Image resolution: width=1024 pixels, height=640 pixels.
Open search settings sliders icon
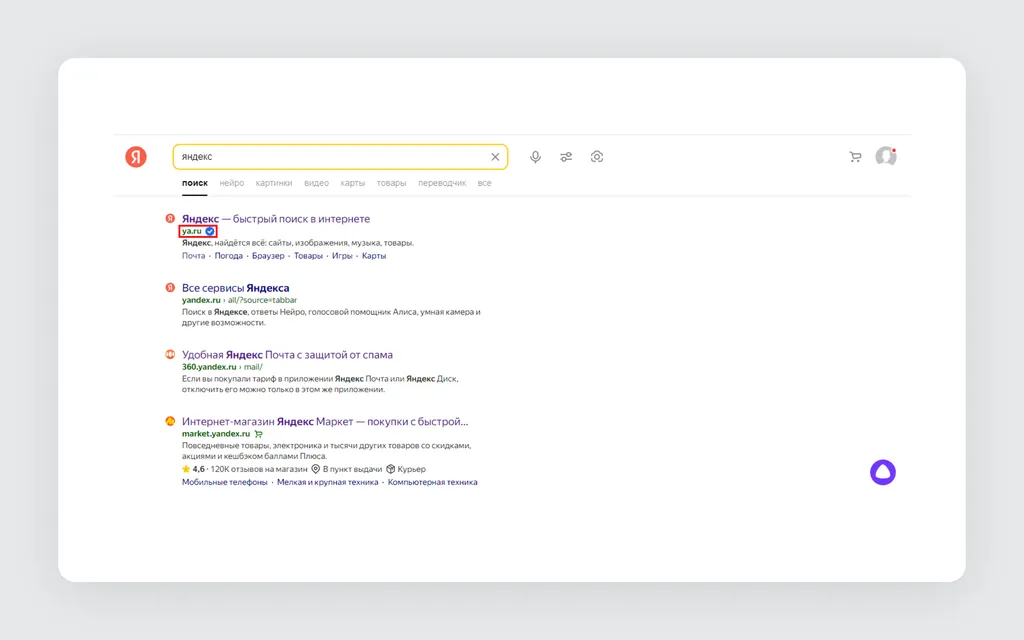point(566,157)
